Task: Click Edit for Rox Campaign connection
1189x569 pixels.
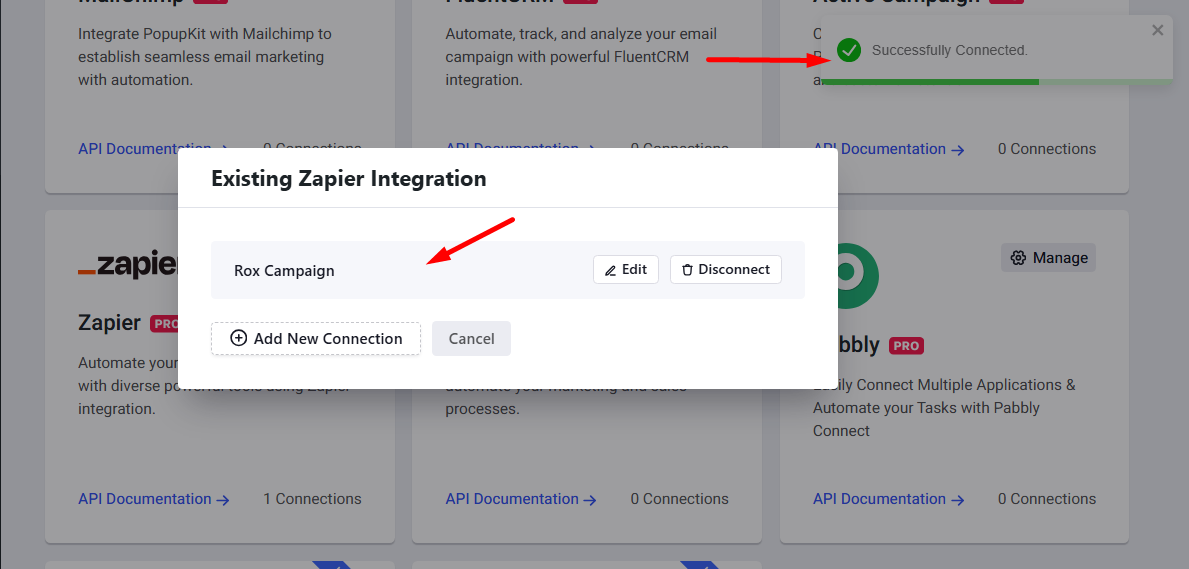Action: (x=626, y=269)
